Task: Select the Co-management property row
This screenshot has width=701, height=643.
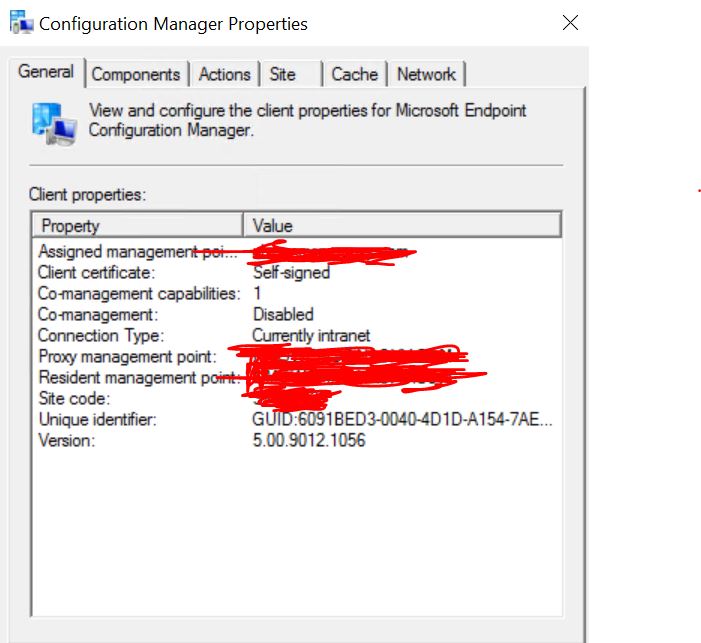Action: pyautogui.click(x=297, y=315)
